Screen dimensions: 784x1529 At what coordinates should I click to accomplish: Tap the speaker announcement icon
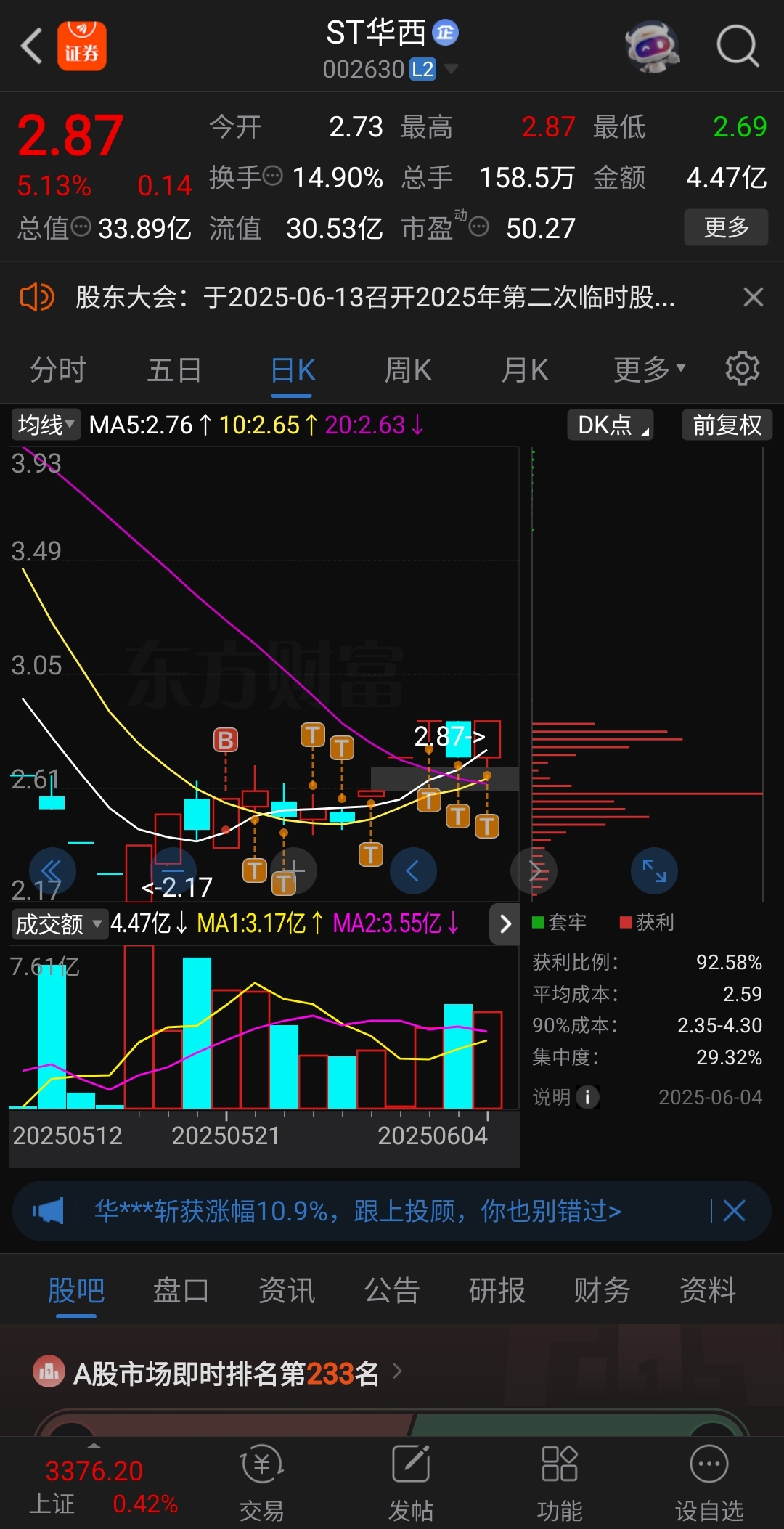tap(37, 297)
